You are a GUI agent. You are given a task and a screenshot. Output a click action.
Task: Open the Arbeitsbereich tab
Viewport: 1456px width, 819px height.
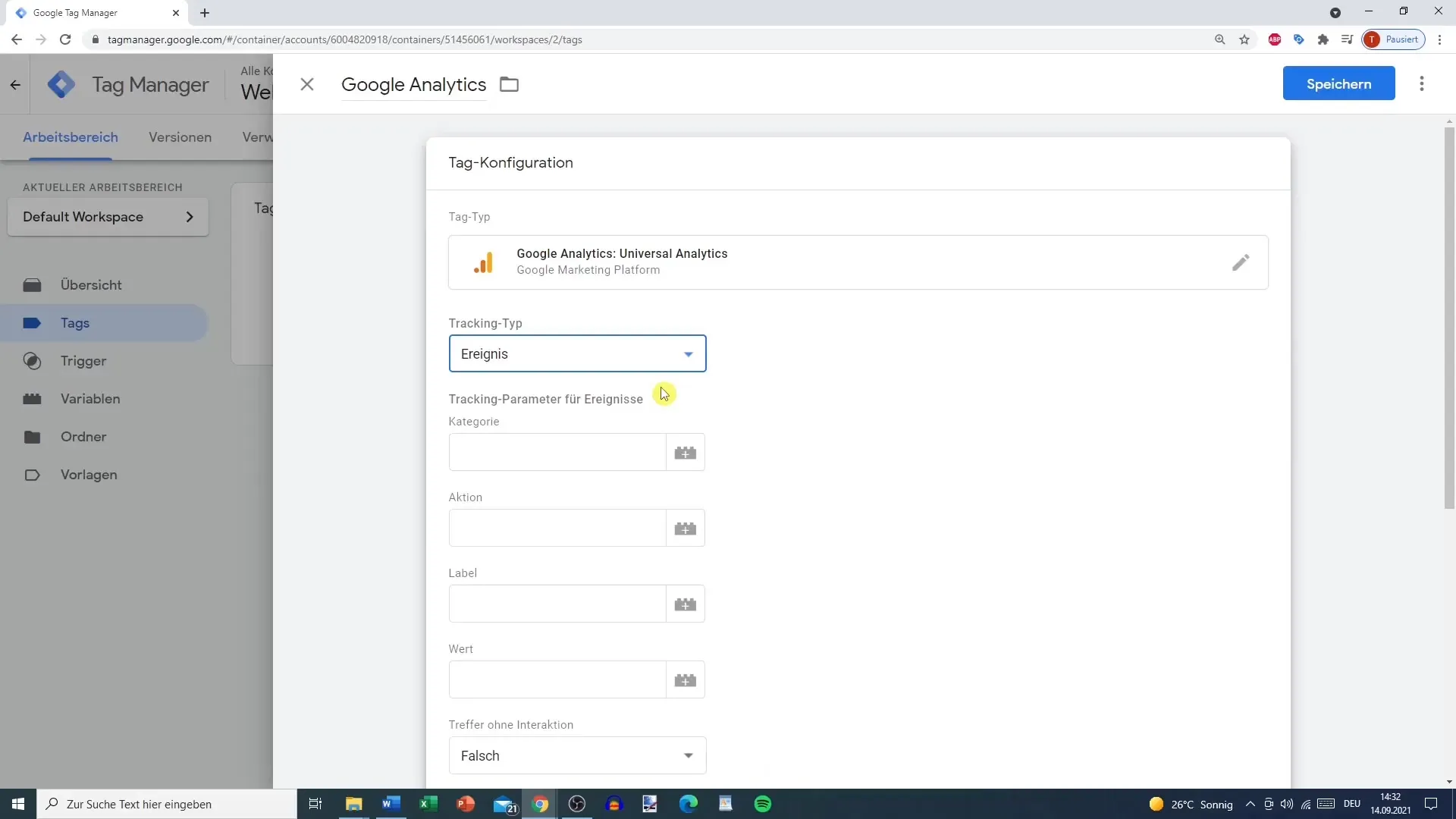point(71,137)
